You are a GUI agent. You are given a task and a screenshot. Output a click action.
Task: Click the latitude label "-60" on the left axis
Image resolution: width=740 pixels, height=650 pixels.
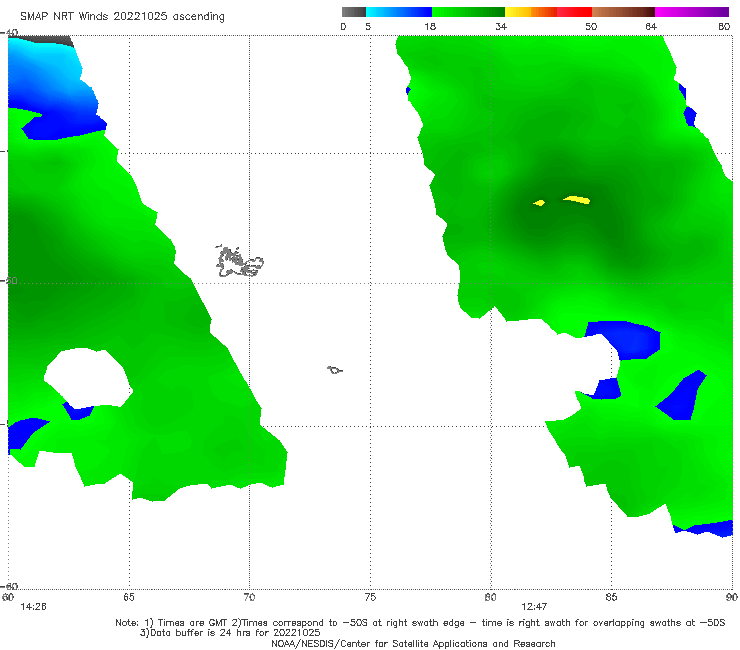click(9, 586)
